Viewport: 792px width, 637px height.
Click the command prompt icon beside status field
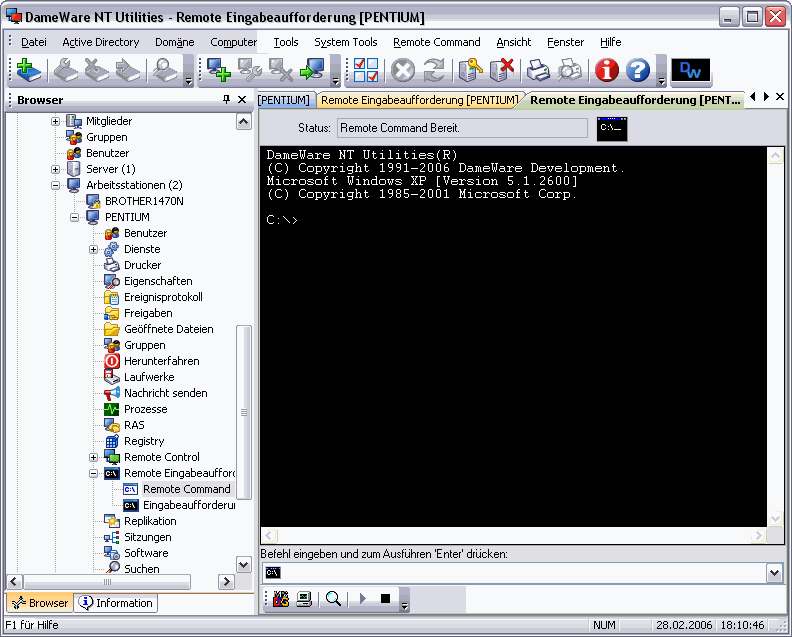click(611, 128)
